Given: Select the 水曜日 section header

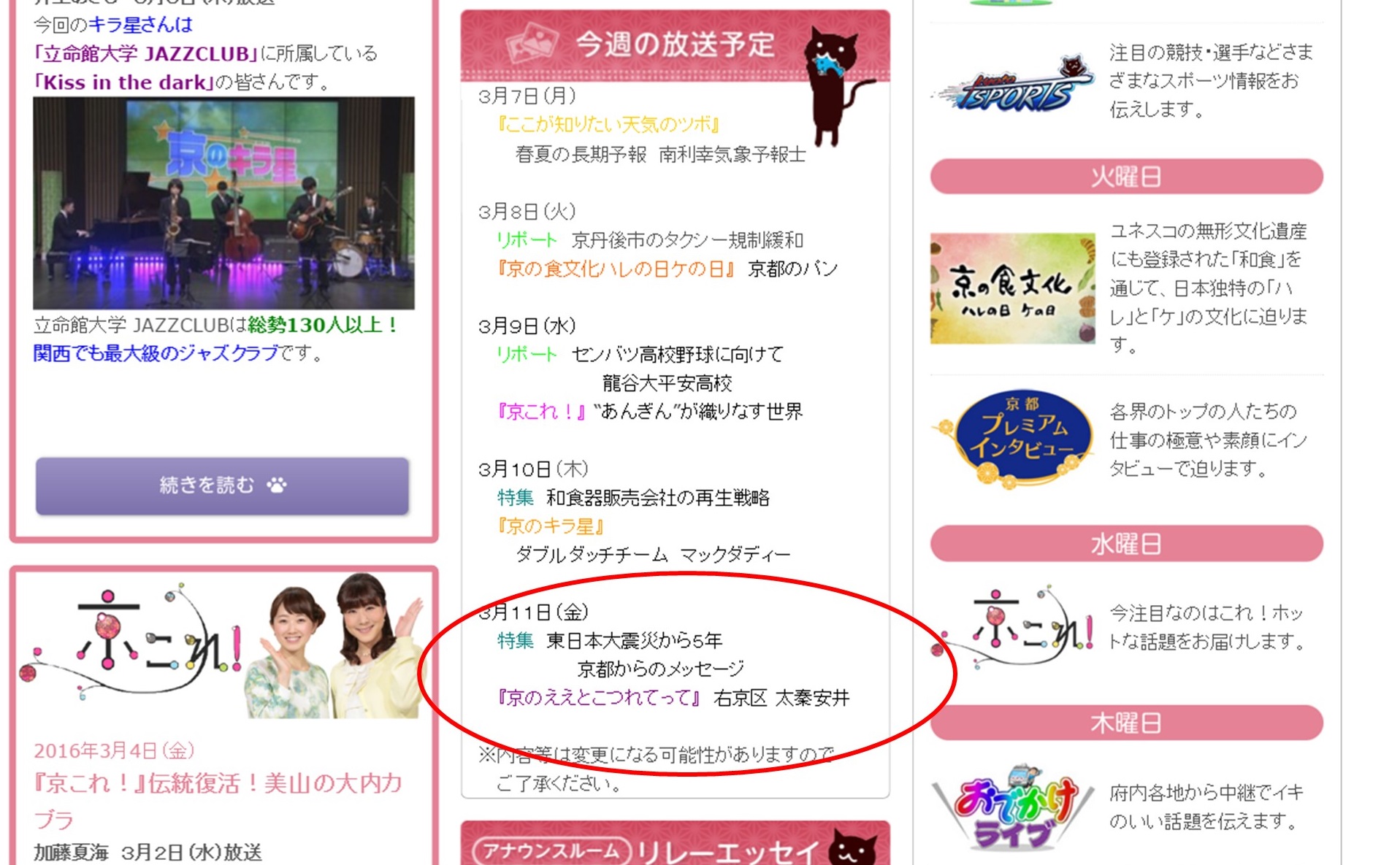Looking at the screenshot, I should coord(1126,544).
